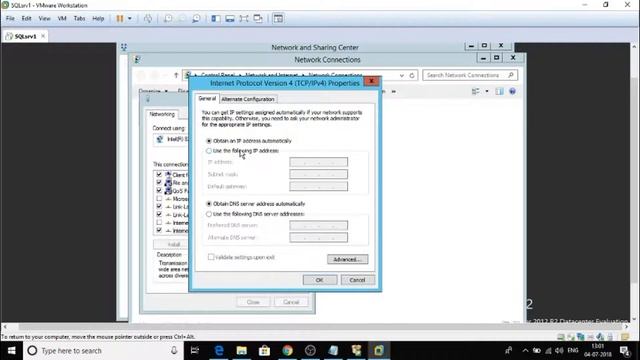This screenshot has width=640, height=360.
Task: Open the Edit menu
Action: click(27, 18)
